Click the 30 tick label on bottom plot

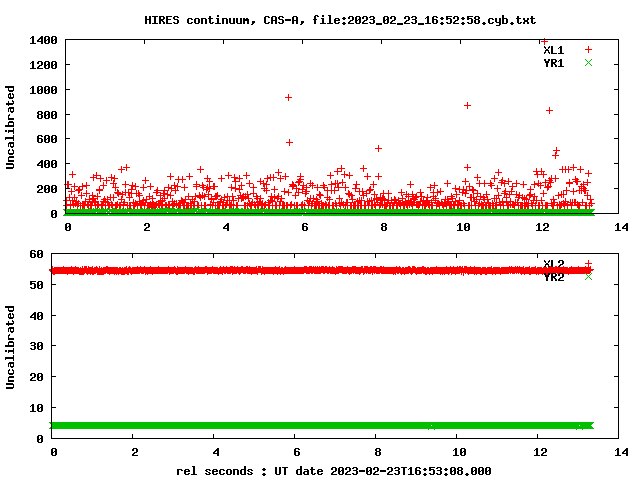[36, 346]
